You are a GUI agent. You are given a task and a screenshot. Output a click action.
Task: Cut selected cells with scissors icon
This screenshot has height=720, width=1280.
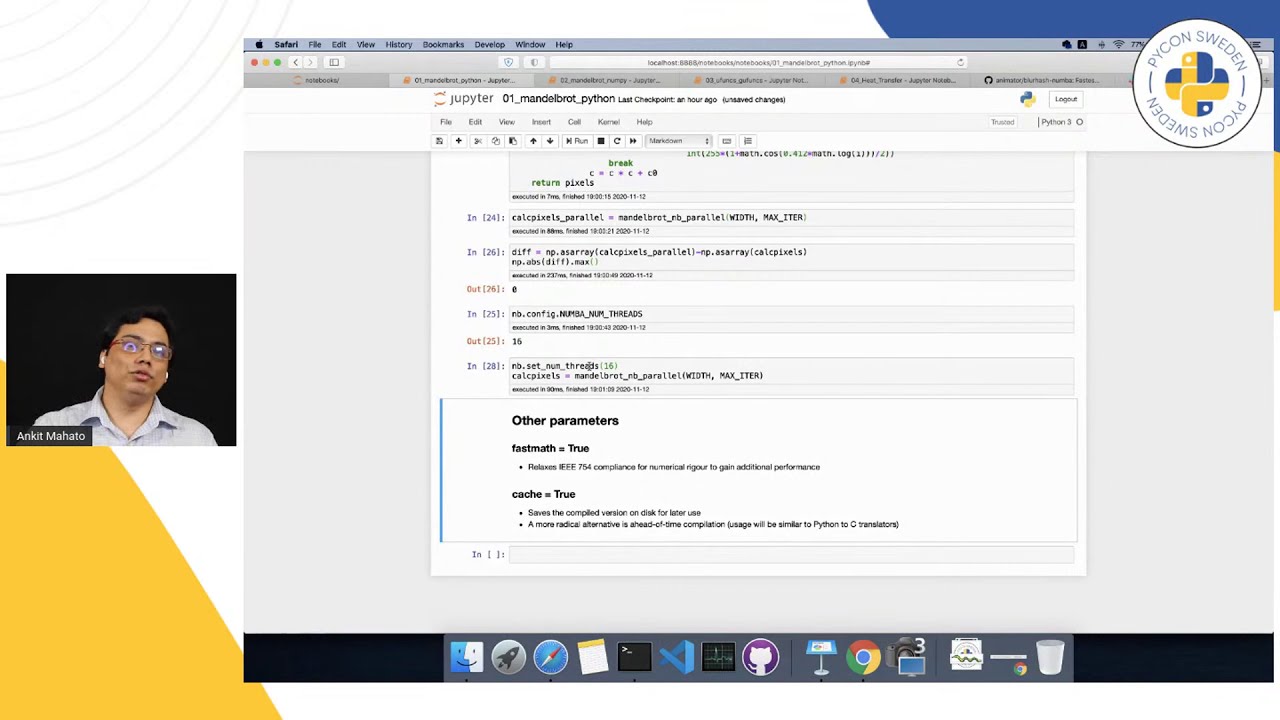click(477, 141)
